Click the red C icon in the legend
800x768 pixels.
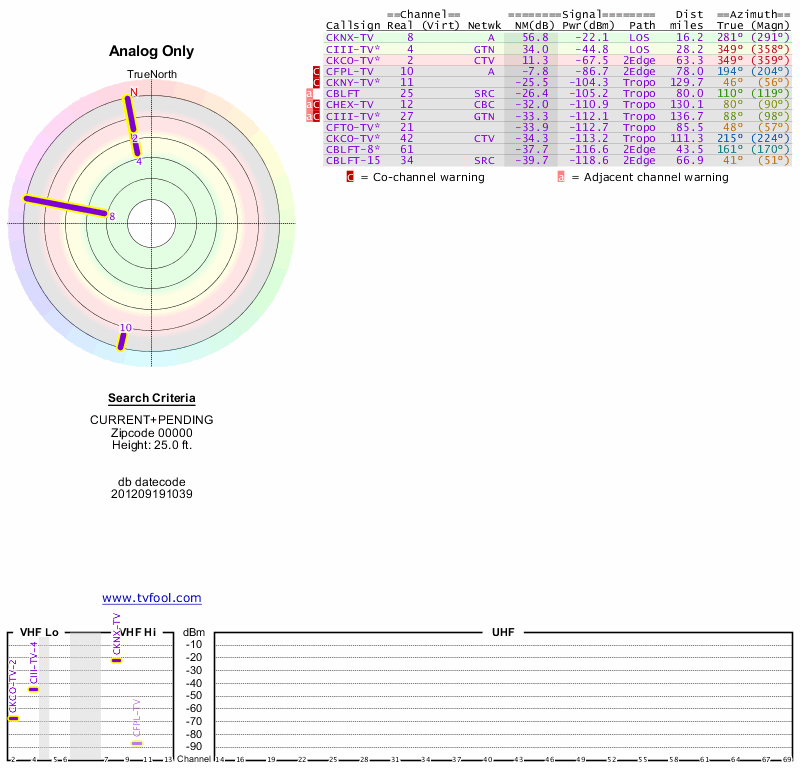pyautogui.click(x=350, y=177)
